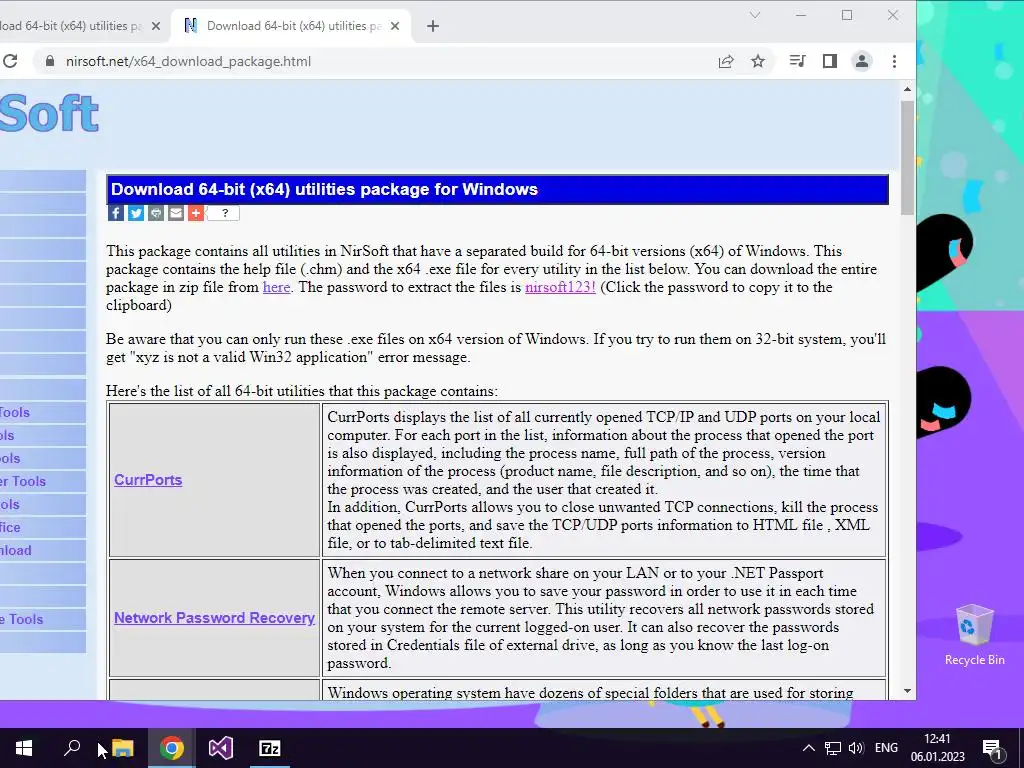Click the vertical scrollbar thumb
The image size is (1024, 768).
(907, 157)
